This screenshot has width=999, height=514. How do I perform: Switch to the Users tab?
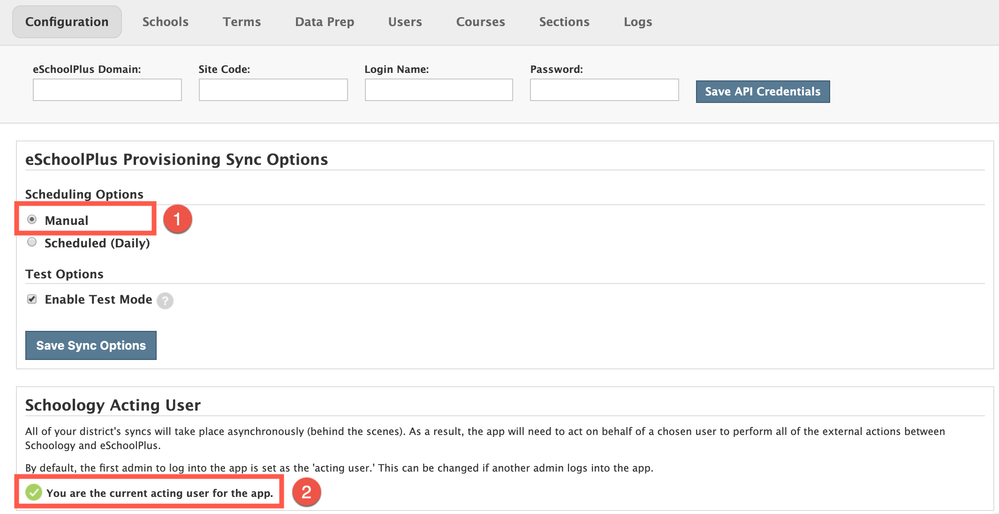(405, 22)
